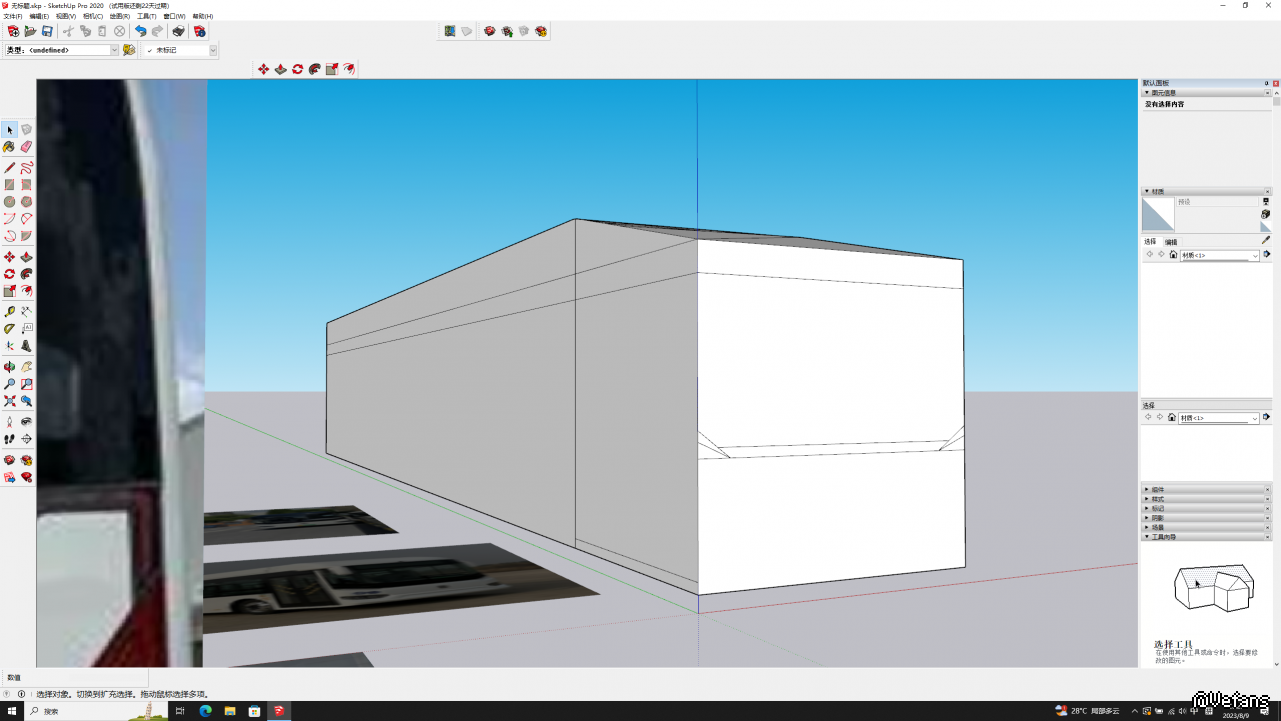Pick the Orbit camera tool
Viewport: 1281px width, 721px height.
click(9, 367)
